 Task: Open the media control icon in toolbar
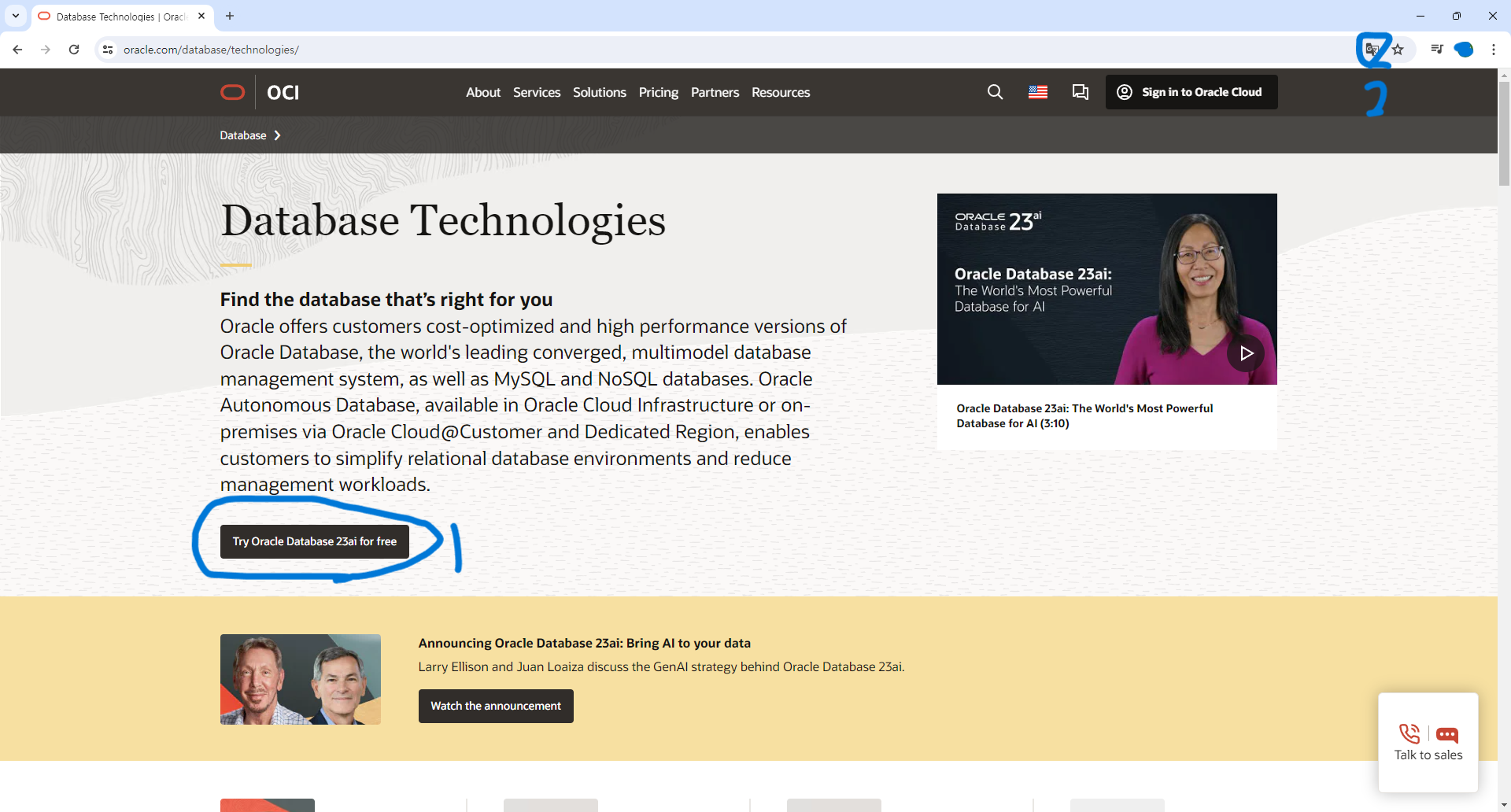click(1437, 50)
